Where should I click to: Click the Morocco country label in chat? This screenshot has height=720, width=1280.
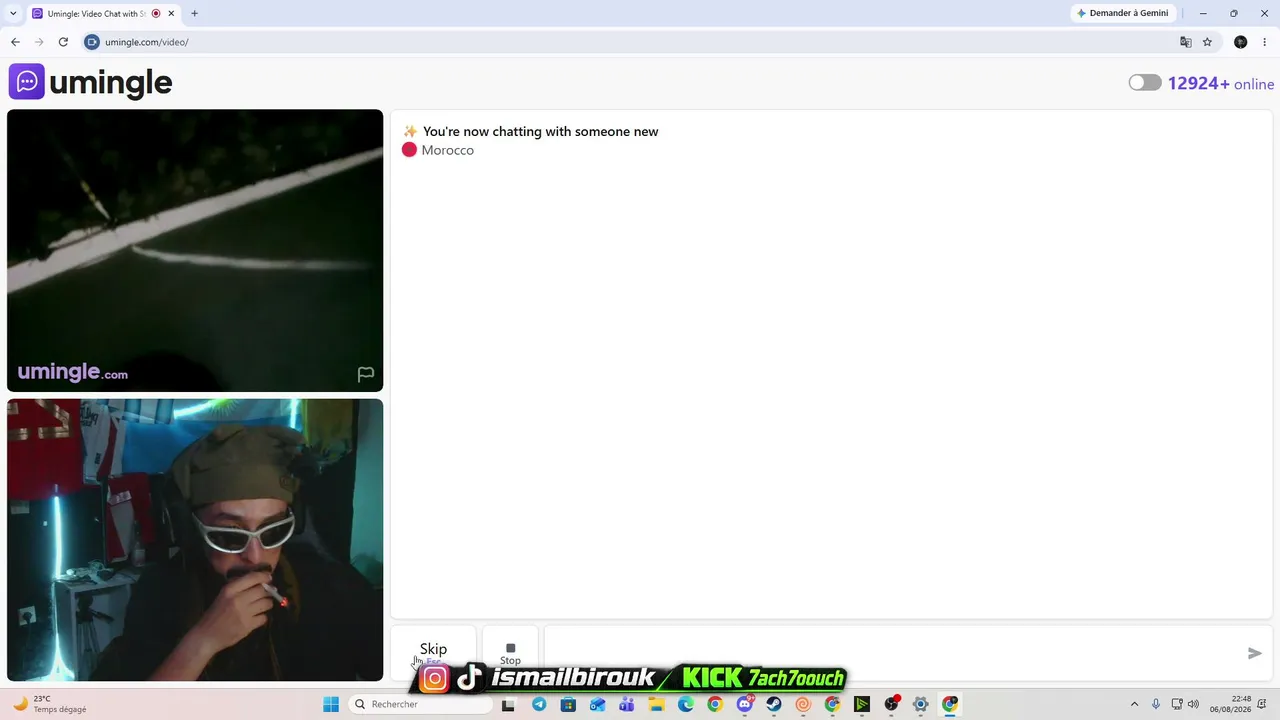coord(447,150)
